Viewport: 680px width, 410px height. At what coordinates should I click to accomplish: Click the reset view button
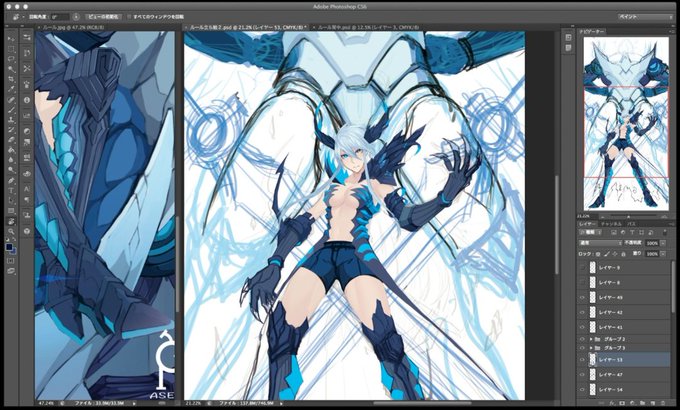pos(103,16)
